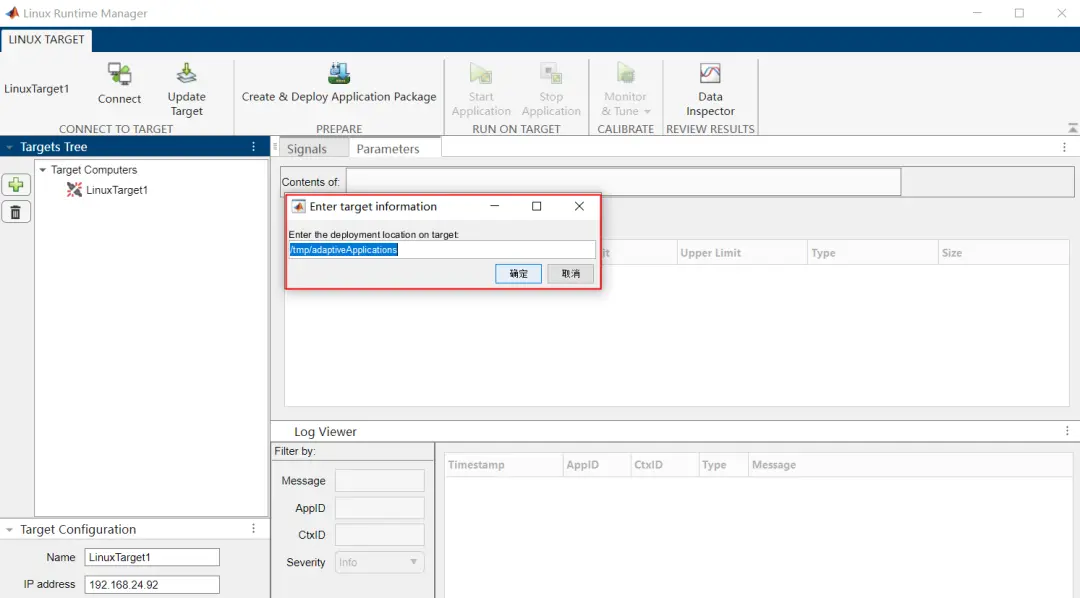
Task: Open Target Configuration panel options menu
Action: click(x=253, y=528)
